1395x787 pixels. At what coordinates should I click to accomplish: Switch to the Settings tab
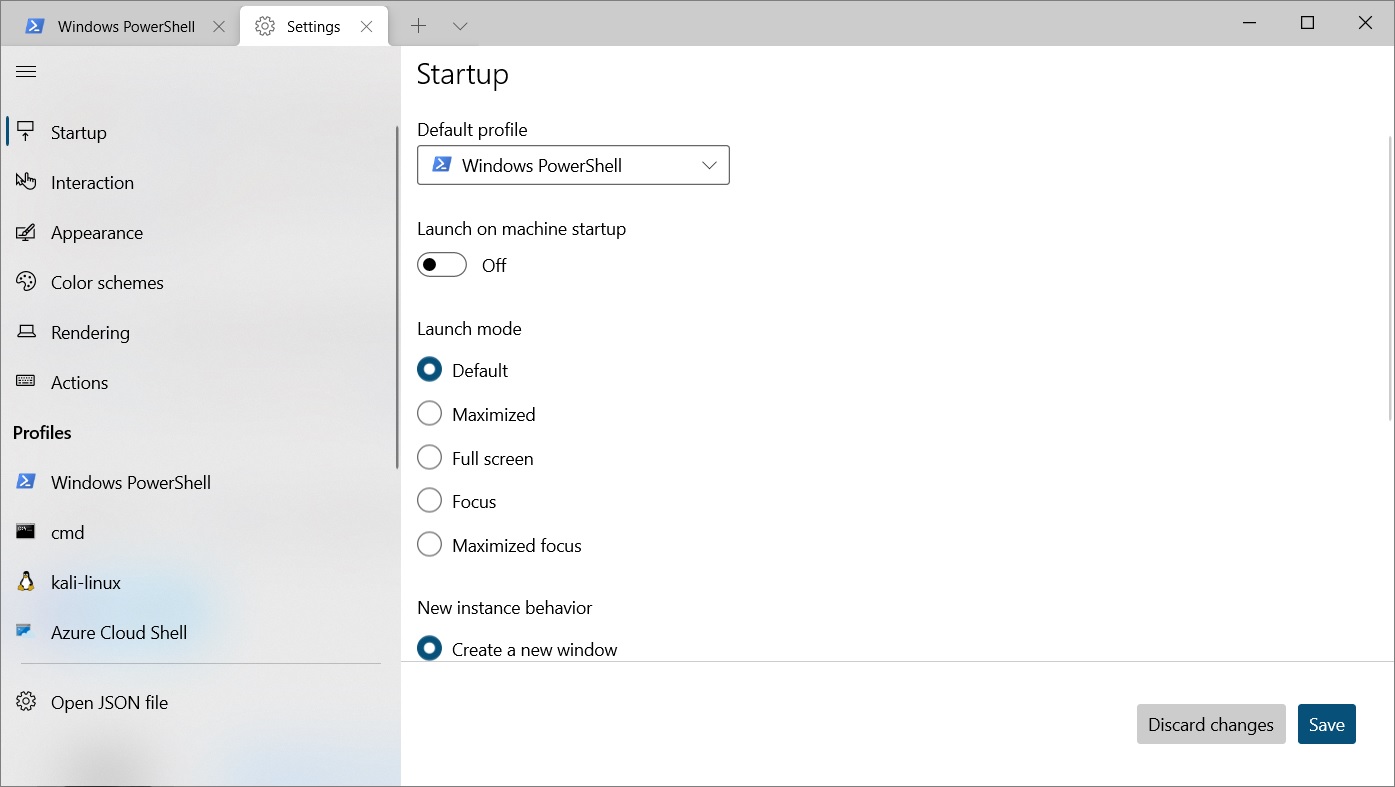[313, 26]
